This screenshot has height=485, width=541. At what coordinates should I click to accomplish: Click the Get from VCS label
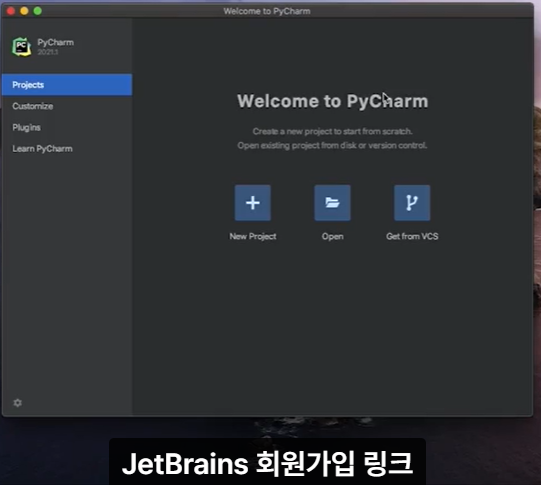point(412,236)
